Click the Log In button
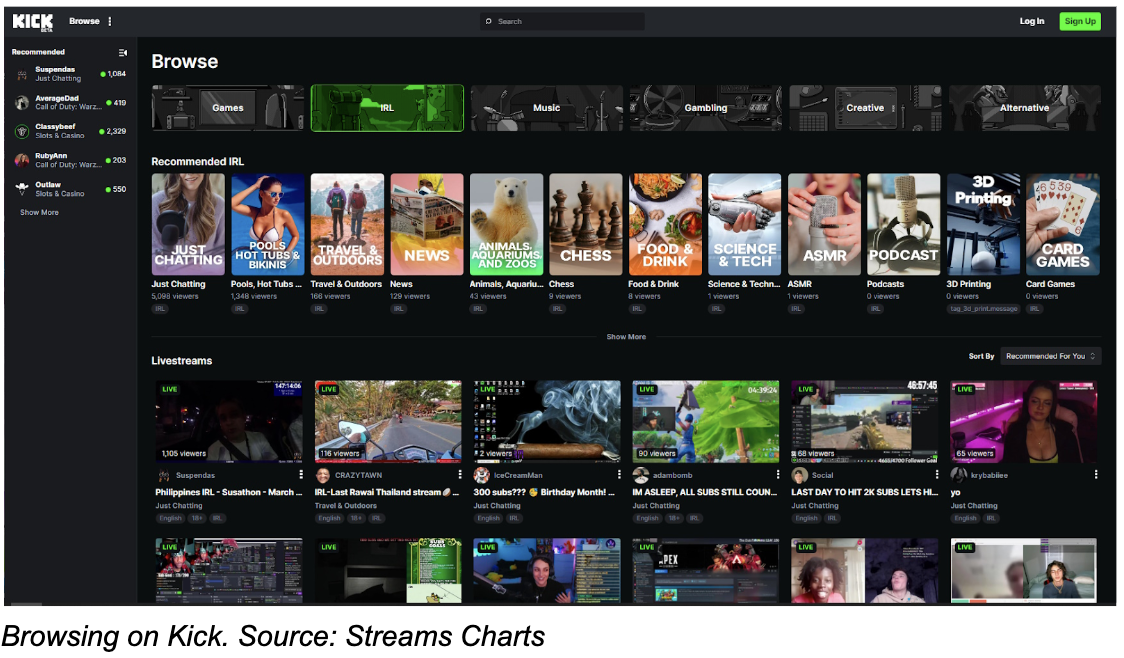Image resolution: width=1124 pixels, height=658 pixels. tap(1032, 22)
